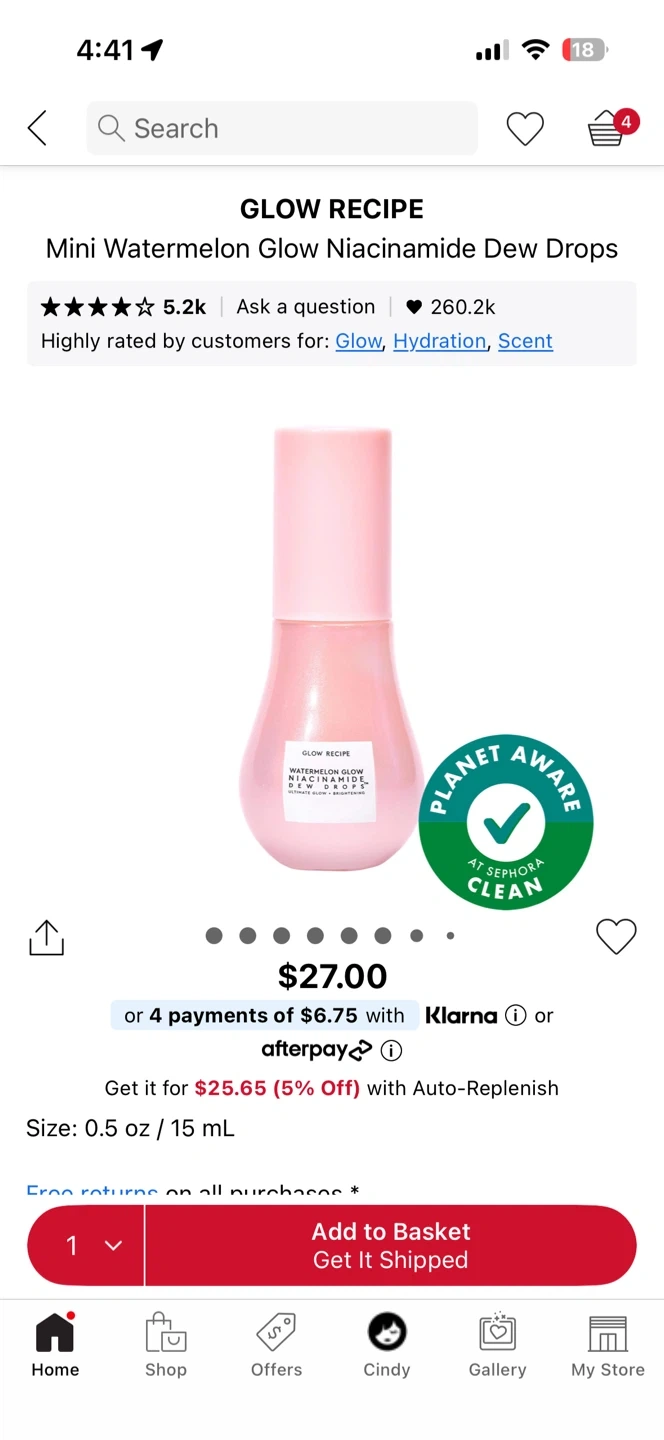Screen dimensions: 664x1440
Task: Open the shopping basket icon
Action: point(607,128)
